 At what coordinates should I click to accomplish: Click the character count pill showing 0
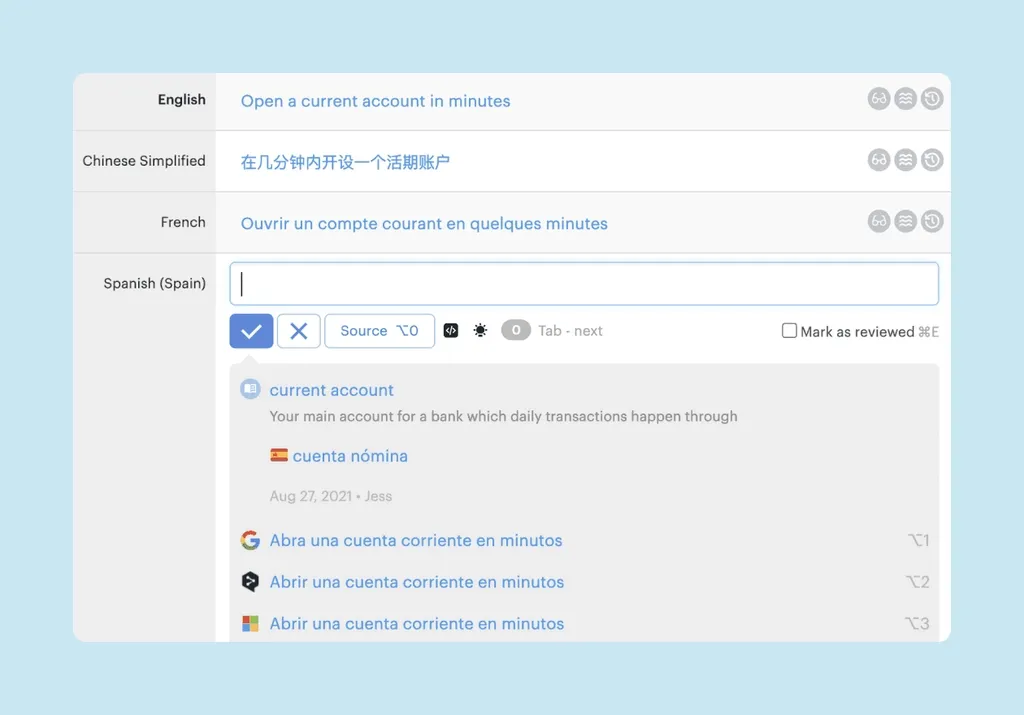(x=515, y=331)
